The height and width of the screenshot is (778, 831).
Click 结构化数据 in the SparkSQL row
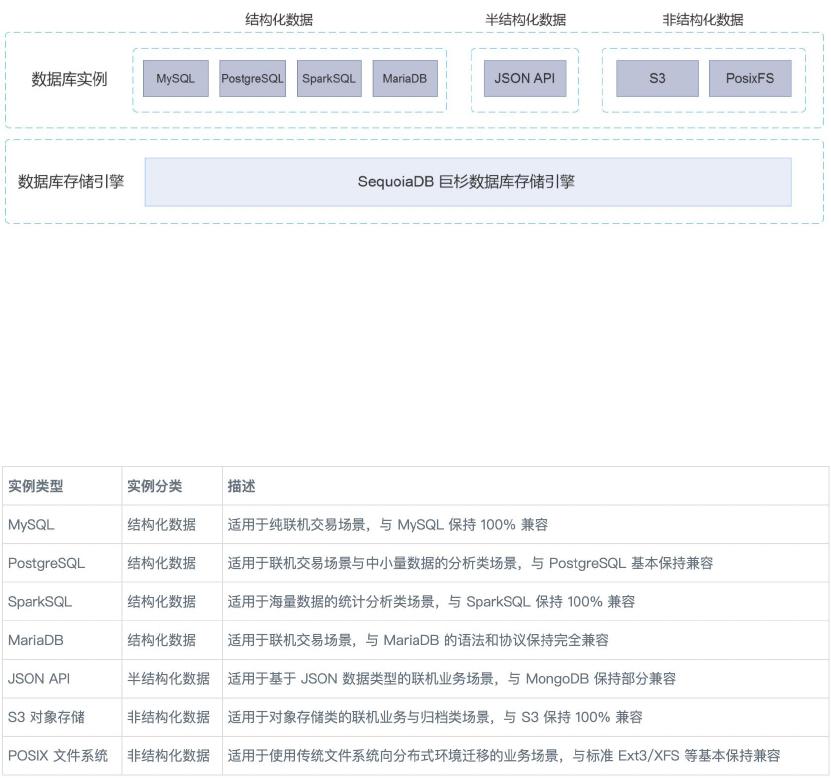pos(162,602)
